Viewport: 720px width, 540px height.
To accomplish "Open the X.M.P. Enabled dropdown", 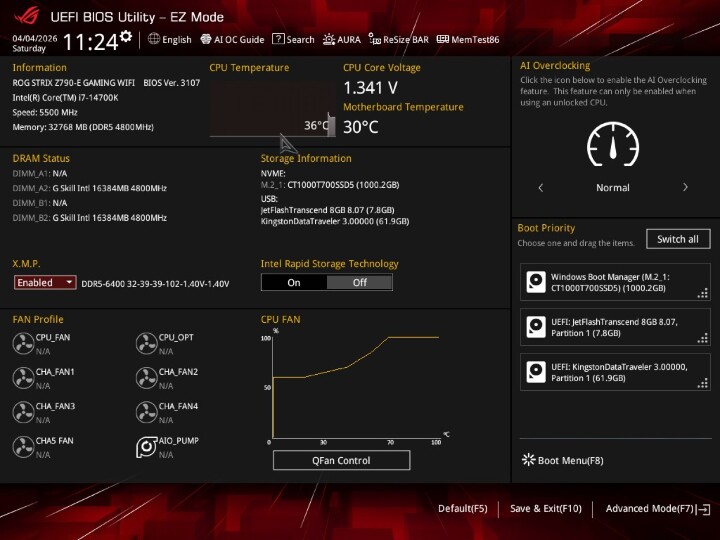I will coord(45,282).
